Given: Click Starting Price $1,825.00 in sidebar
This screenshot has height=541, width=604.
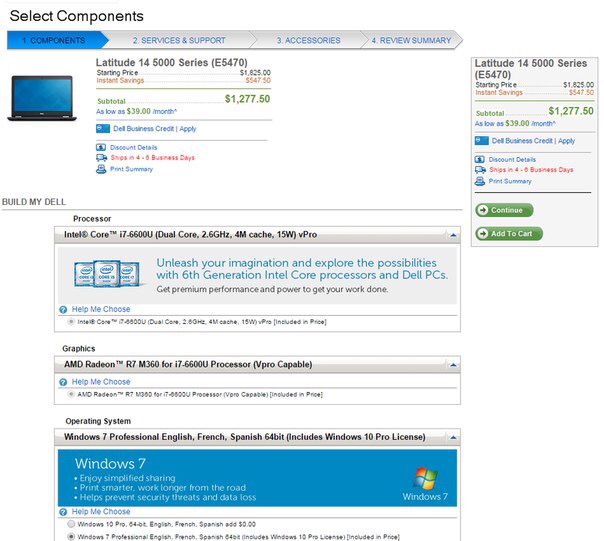Looking at the screenshot, I should pyautogui.click(x=534, y=85).
